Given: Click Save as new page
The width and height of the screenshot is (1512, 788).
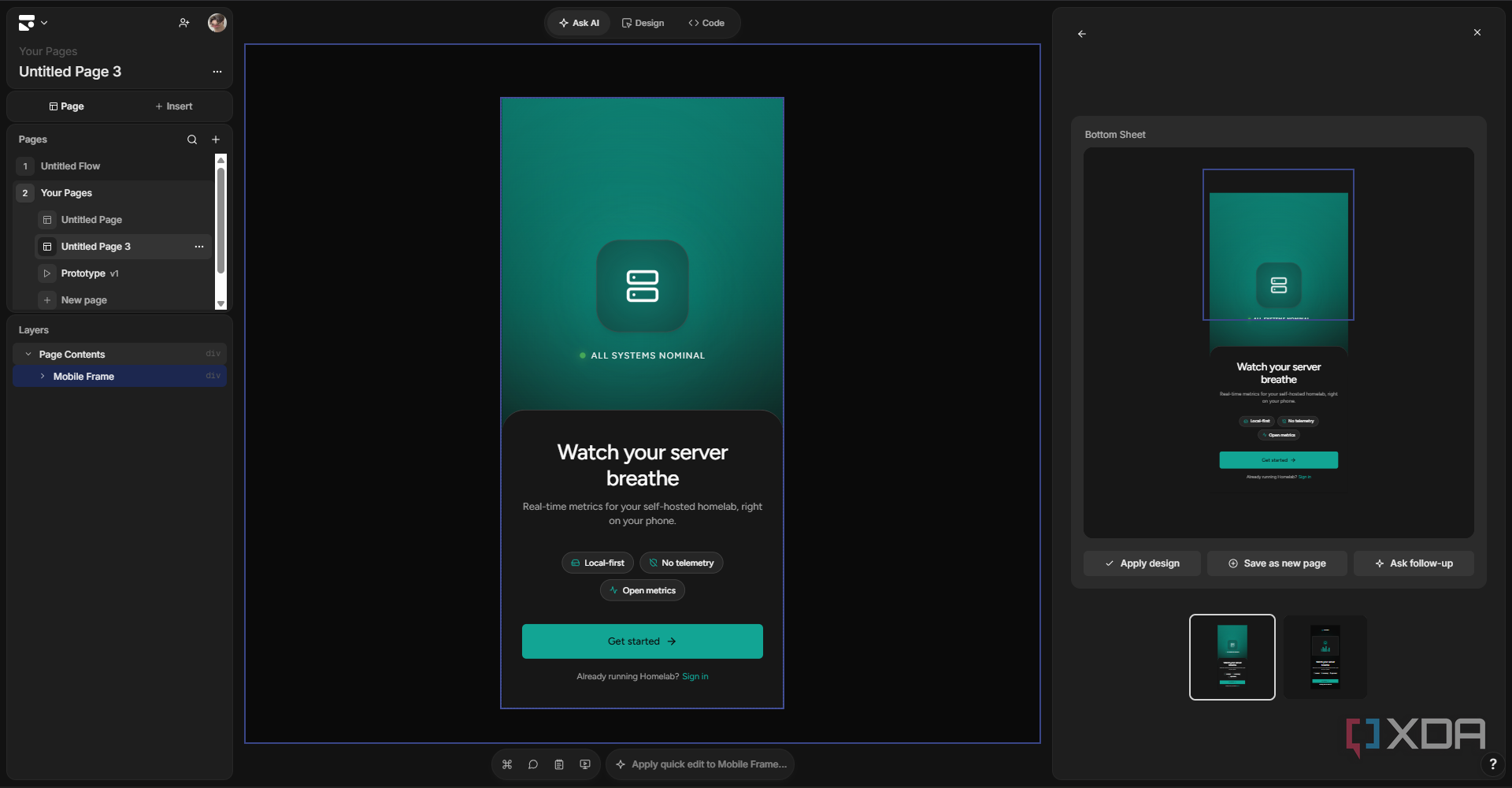Looking at the screenshot, I should click(x=1277, y=563).
